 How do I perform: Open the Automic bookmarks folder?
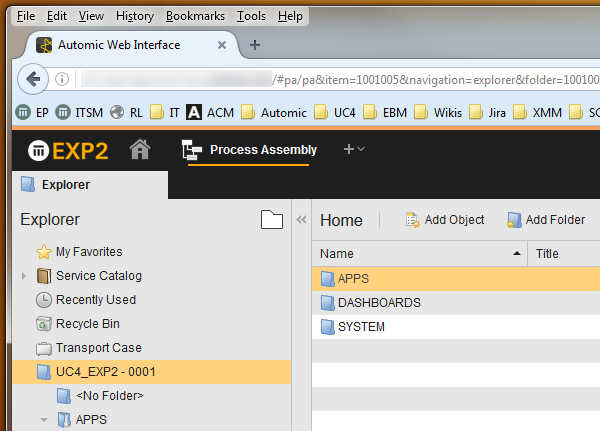274,113
